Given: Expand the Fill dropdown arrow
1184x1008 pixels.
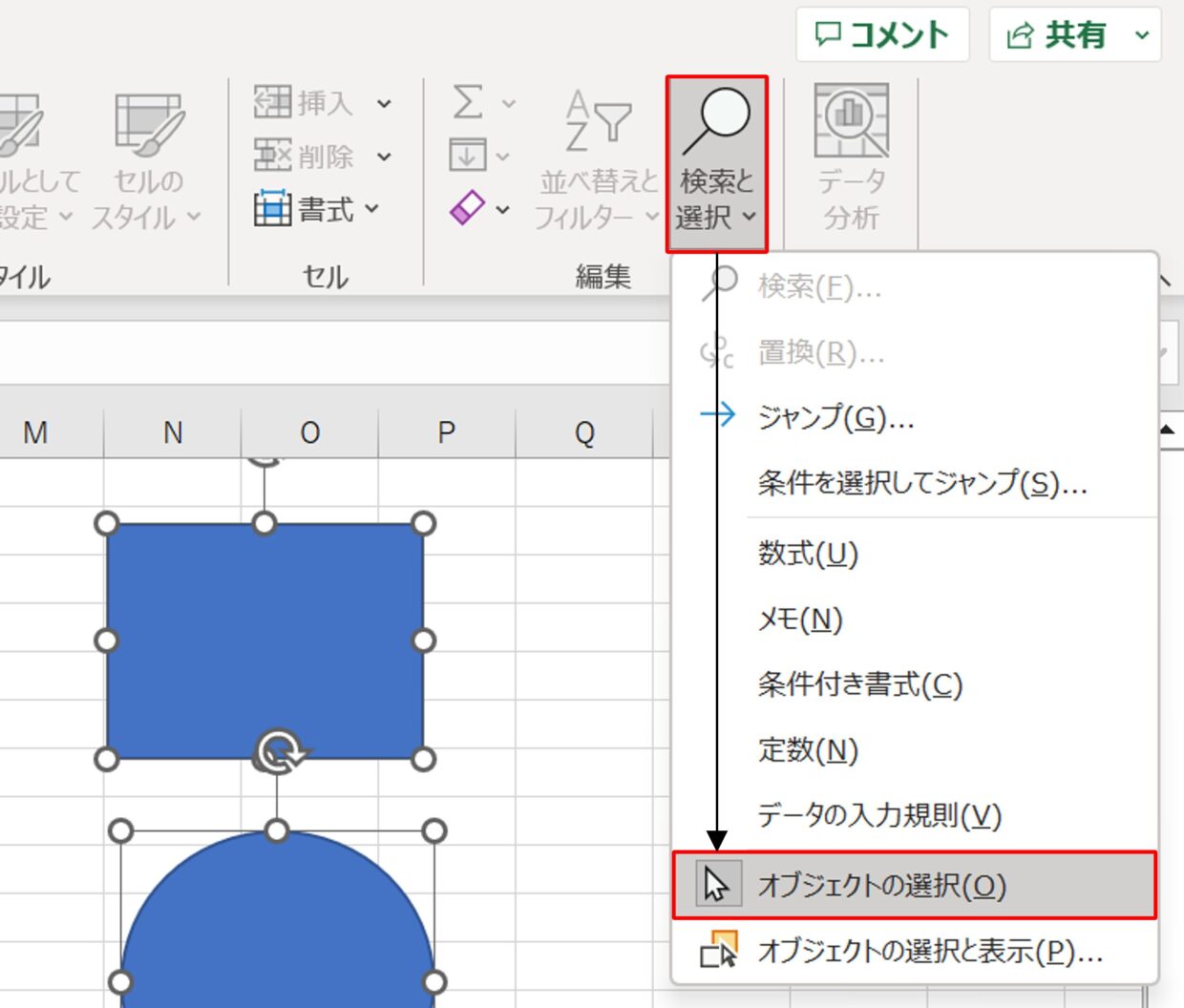Looking at the screenshot, I should (503, 156).
